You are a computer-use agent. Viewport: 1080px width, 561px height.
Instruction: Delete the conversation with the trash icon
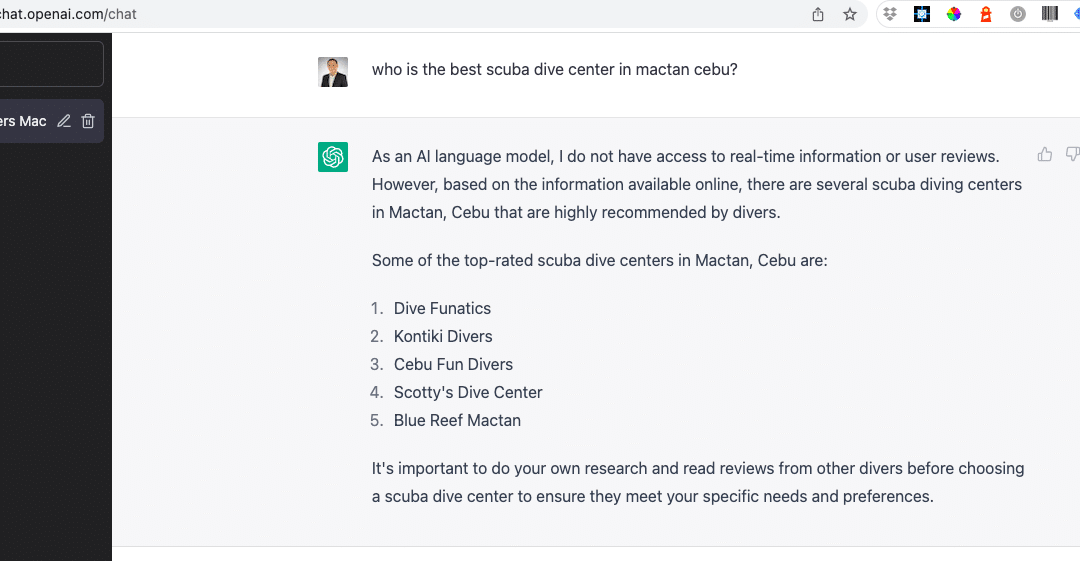pyautogui.click(x=88, y=121)
